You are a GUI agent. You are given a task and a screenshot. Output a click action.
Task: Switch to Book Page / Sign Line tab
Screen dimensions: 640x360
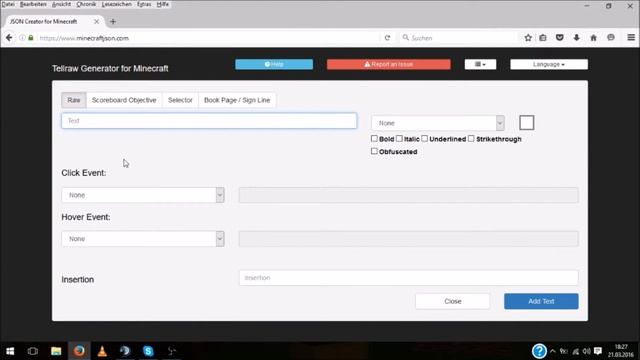[237, 100]
